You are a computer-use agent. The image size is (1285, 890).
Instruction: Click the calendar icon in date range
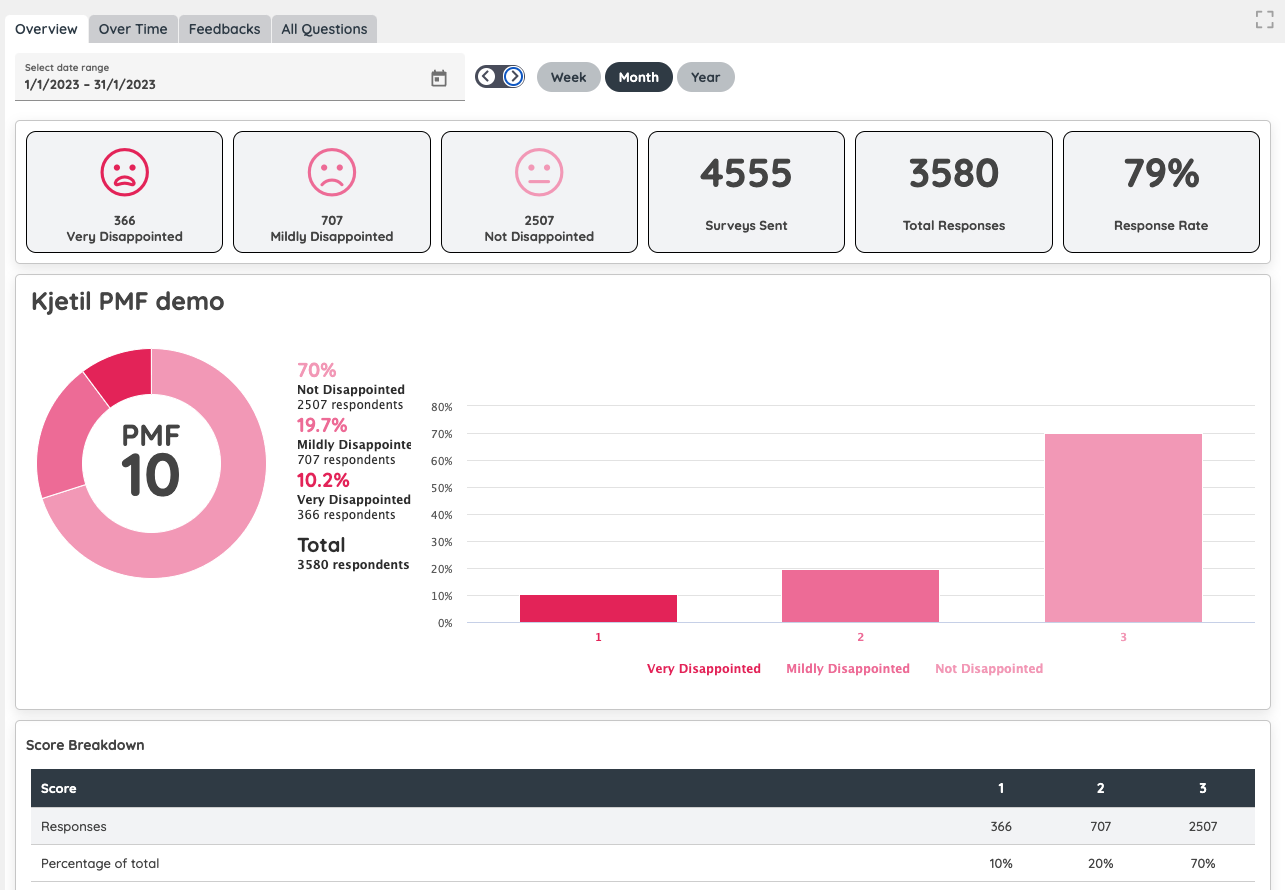pyautogui.click(x=439, y=78)
